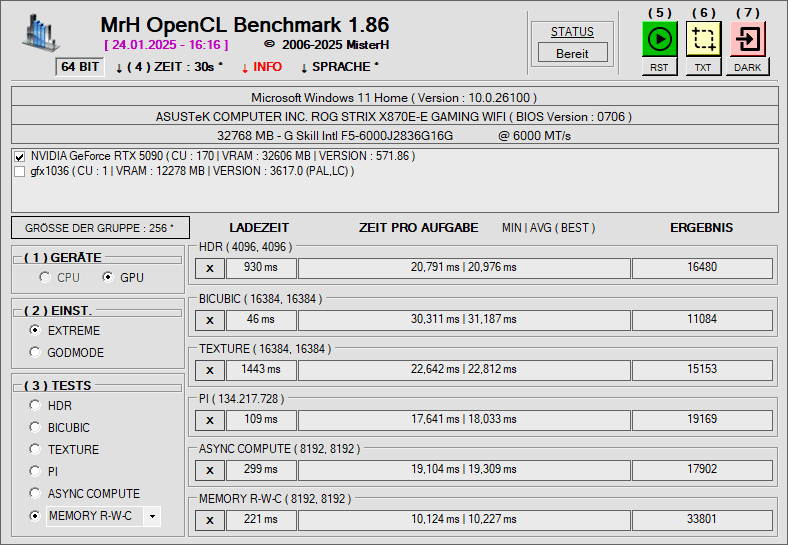Toggle the 64 BIT button

[80, 67]
